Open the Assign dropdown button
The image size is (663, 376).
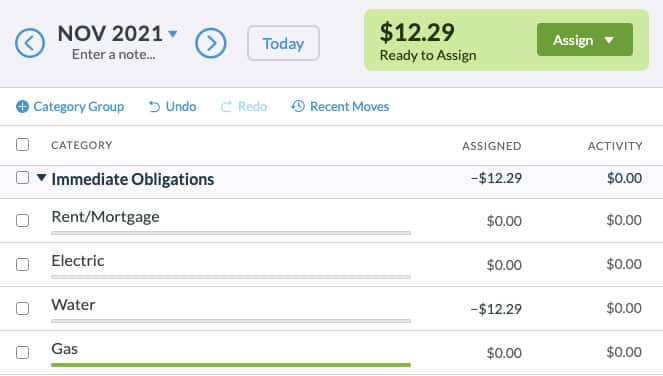point(585,40)
